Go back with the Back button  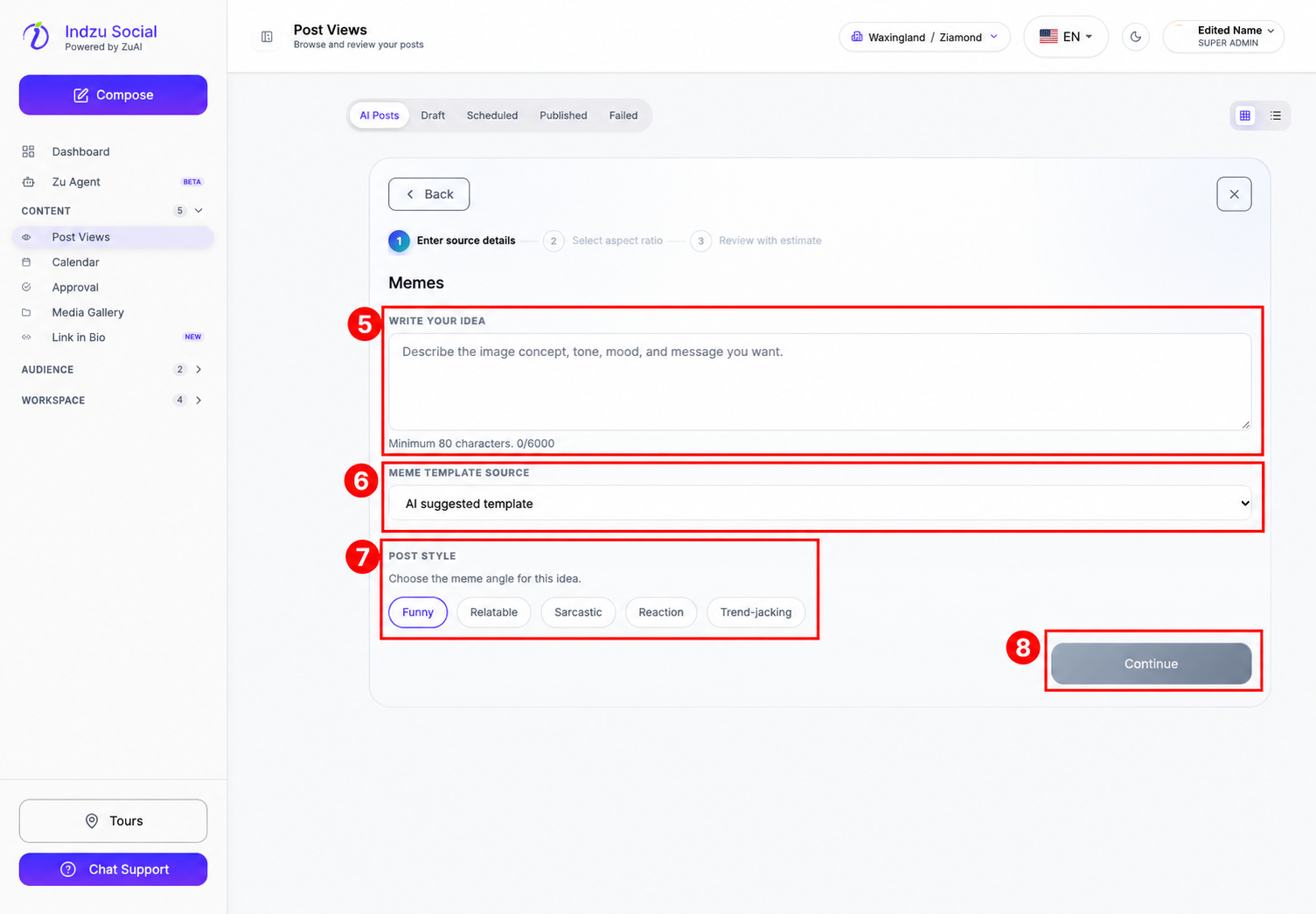tap(429, 194)
